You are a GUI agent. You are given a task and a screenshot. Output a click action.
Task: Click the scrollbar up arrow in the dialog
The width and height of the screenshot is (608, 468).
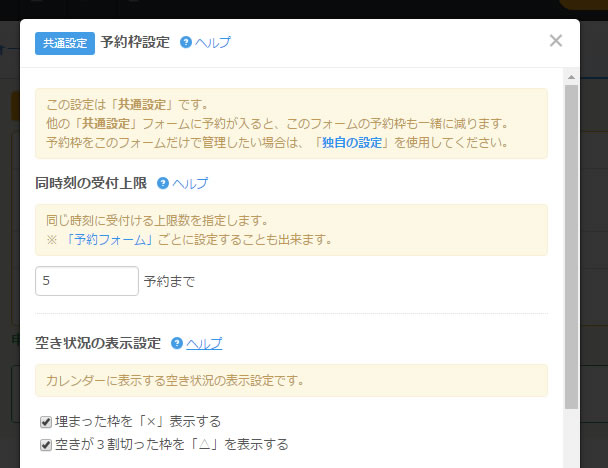571,77
